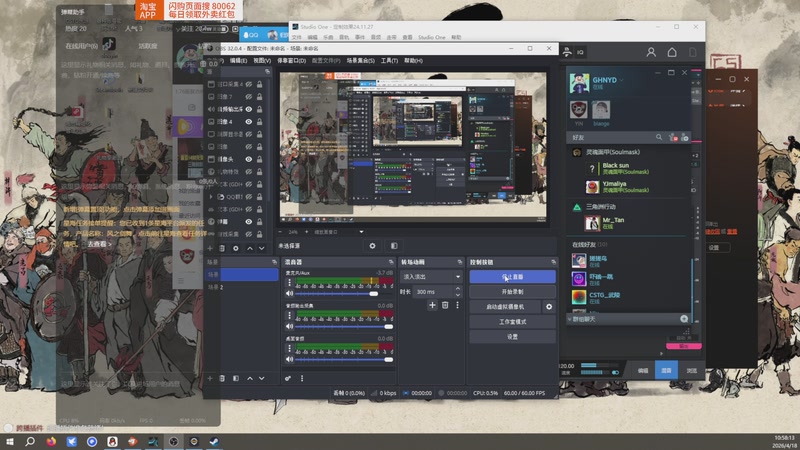Open OBS 编辑(E) menu
The height and width of the screenshot is (450, 800).
[x=238, y=61]
